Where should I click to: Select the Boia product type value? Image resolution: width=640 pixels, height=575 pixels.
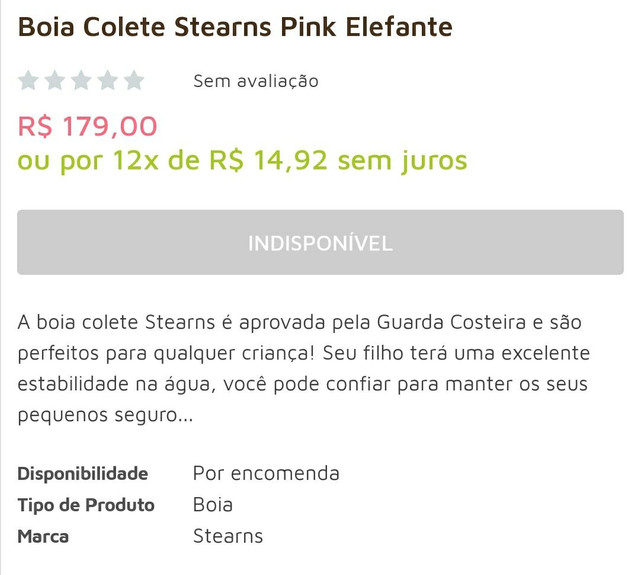(x=213, y=505)
